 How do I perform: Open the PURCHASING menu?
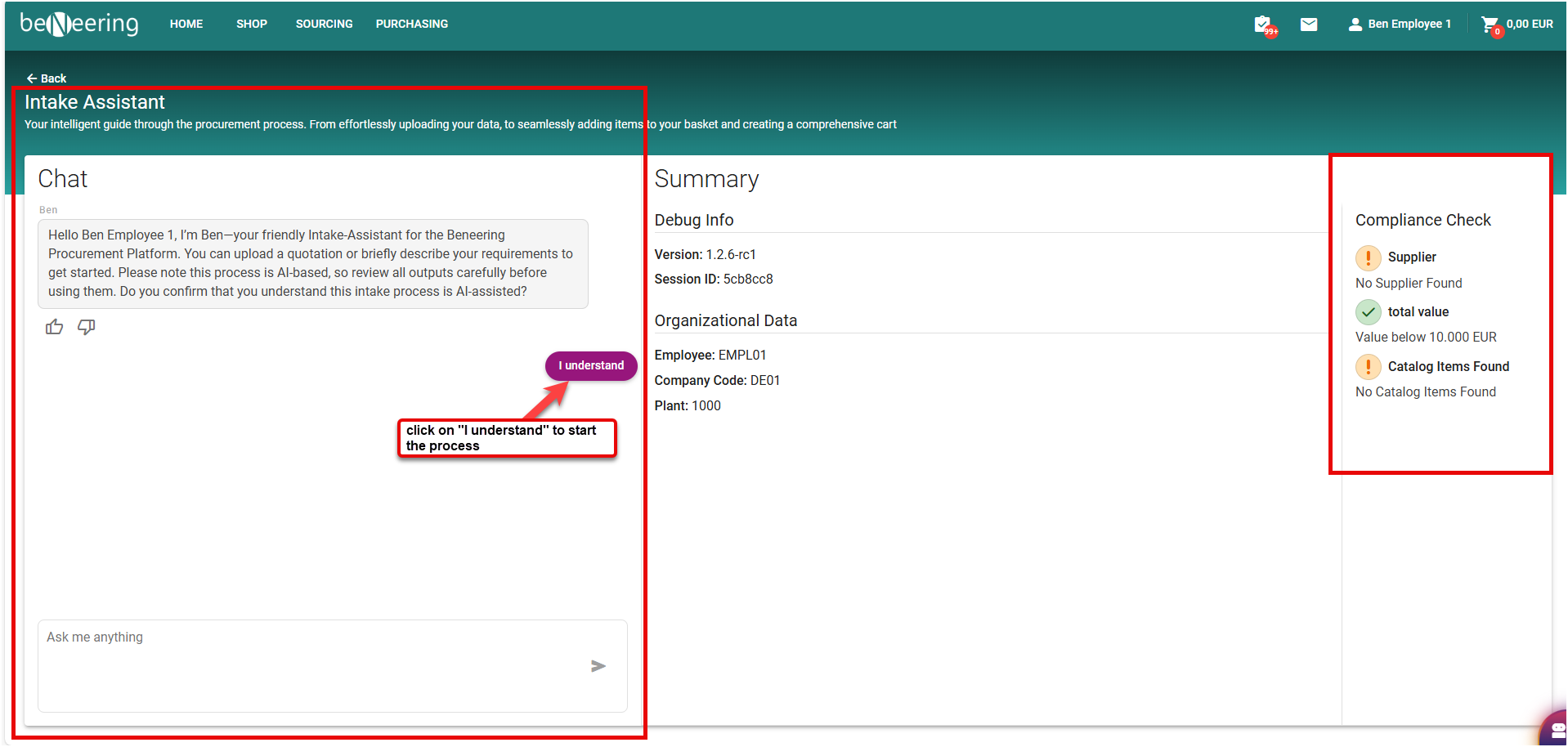tap(411, 24)
